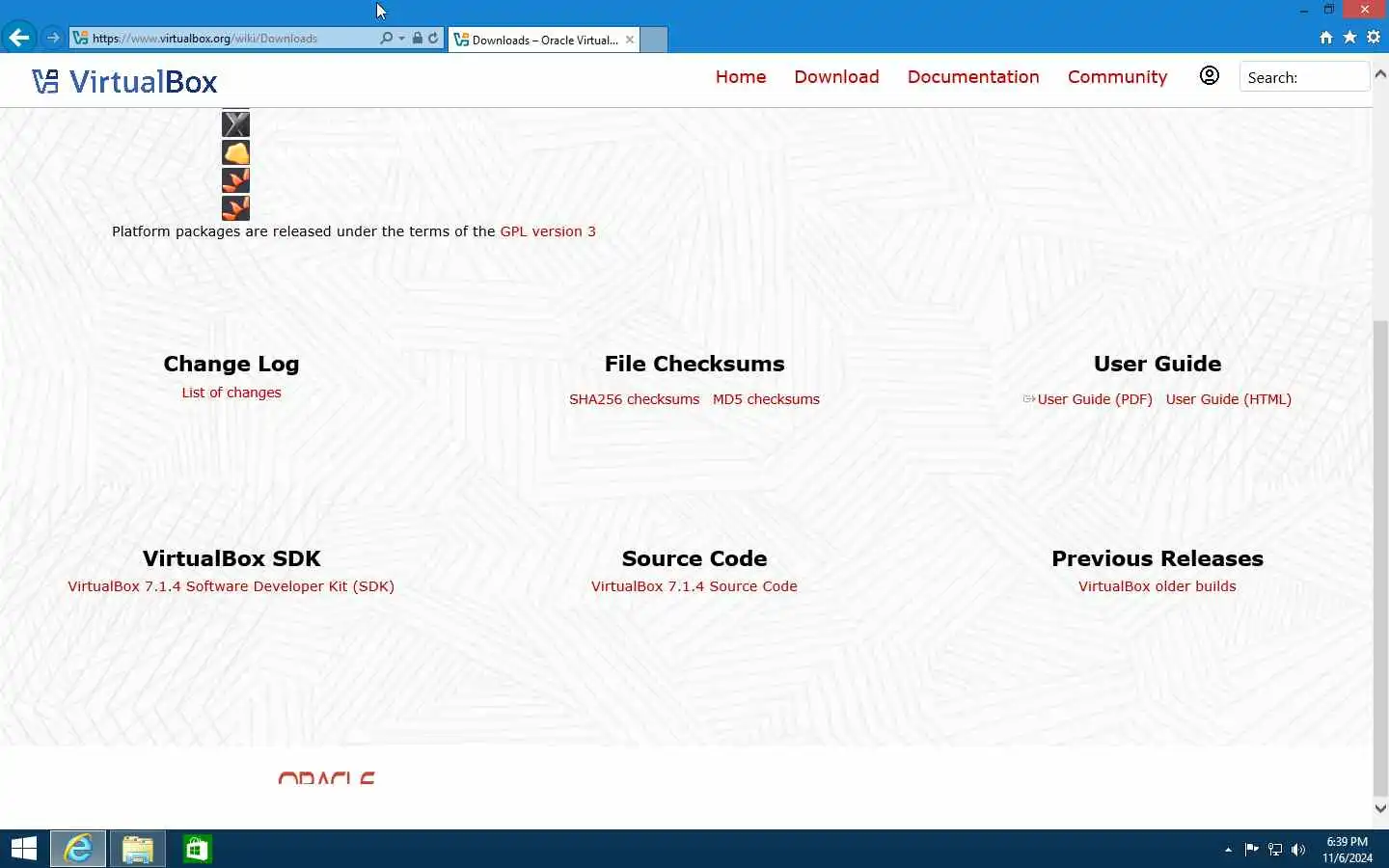Show hidden system tray icons
Screen dimensions: 1389x868
[1228, 850]
